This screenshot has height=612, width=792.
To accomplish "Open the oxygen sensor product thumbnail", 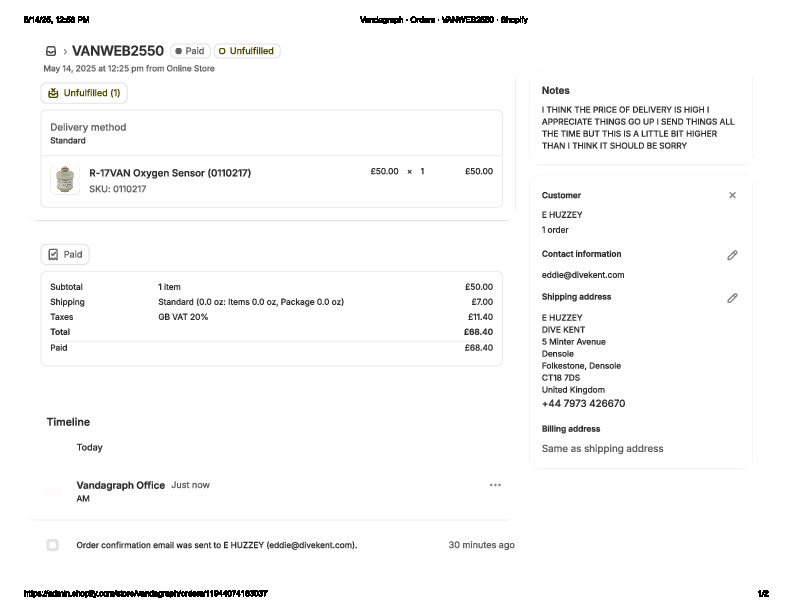I will pyautogui.click(x=65, y=180).
